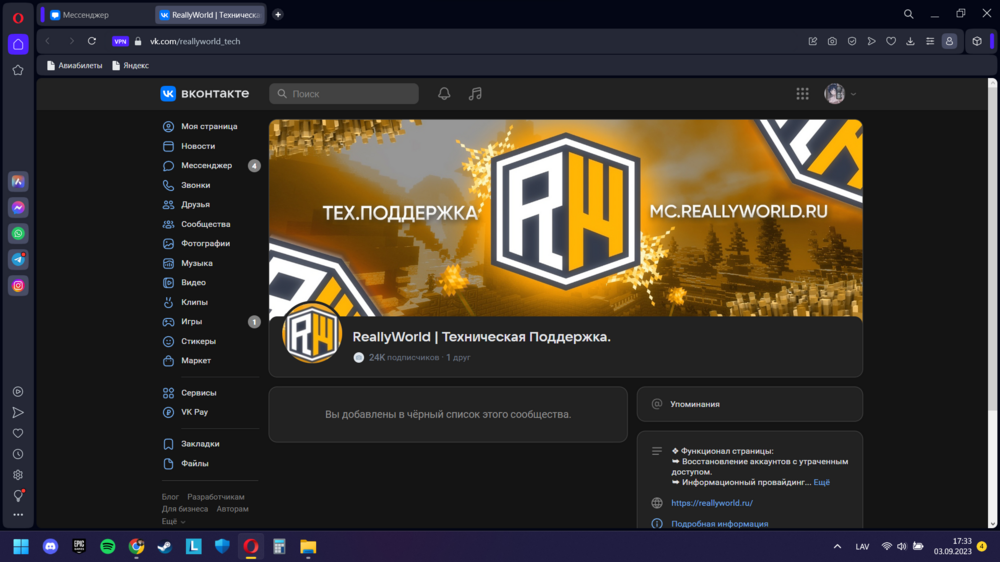This screenshot has width=1000, height=562.
Task: Select the ReallyWorld browser tab
Action: [210, 15]
